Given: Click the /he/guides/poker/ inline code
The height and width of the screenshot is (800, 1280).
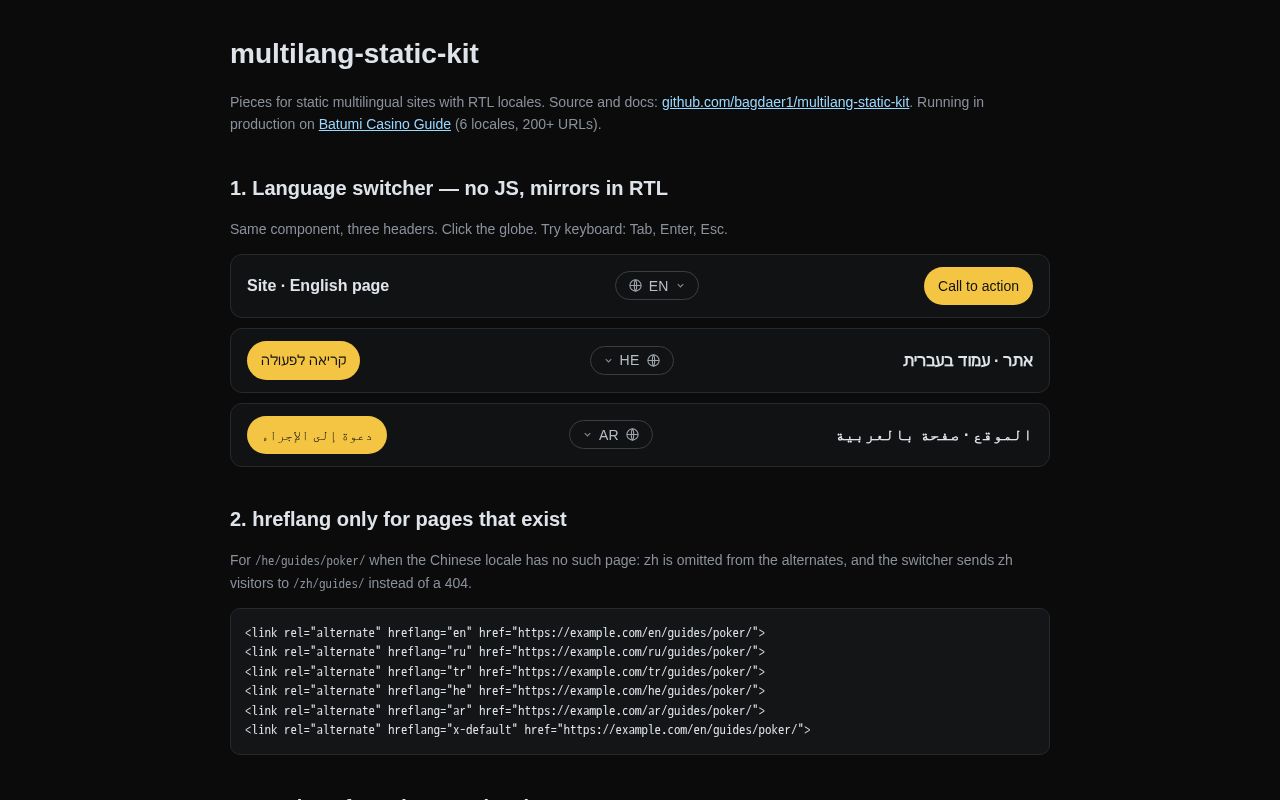Looking at the screenshot, I should 310,561.
